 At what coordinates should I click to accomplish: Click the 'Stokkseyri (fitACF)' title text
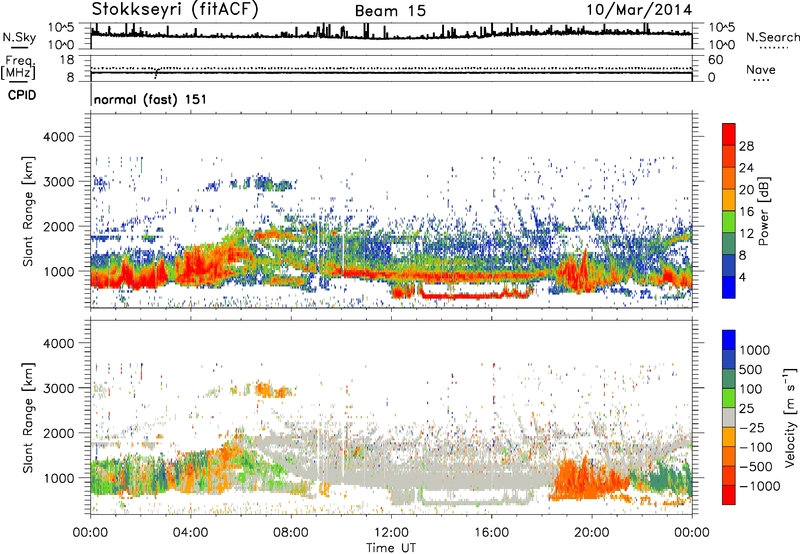(175, 9)
